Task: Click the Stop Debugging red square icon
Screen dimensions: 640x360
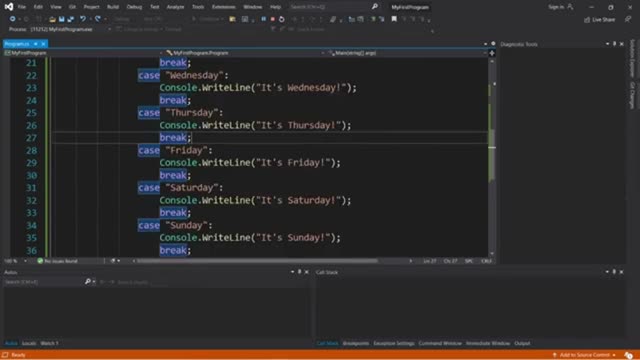Action: tap(273, 19)
